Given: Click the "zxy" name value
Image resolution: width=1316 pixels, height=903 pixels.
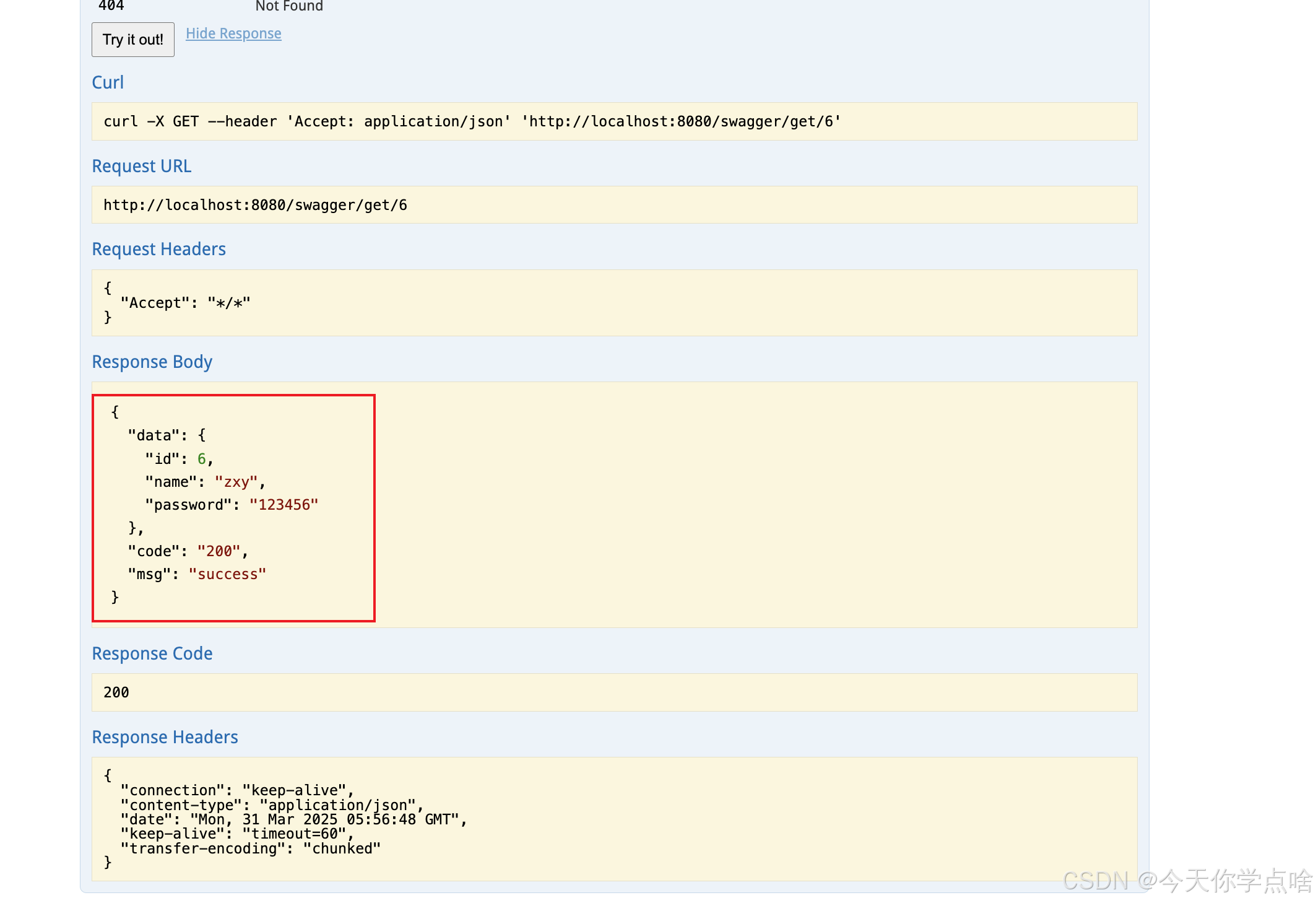Looking at the screenshot, I should point(236,482).
